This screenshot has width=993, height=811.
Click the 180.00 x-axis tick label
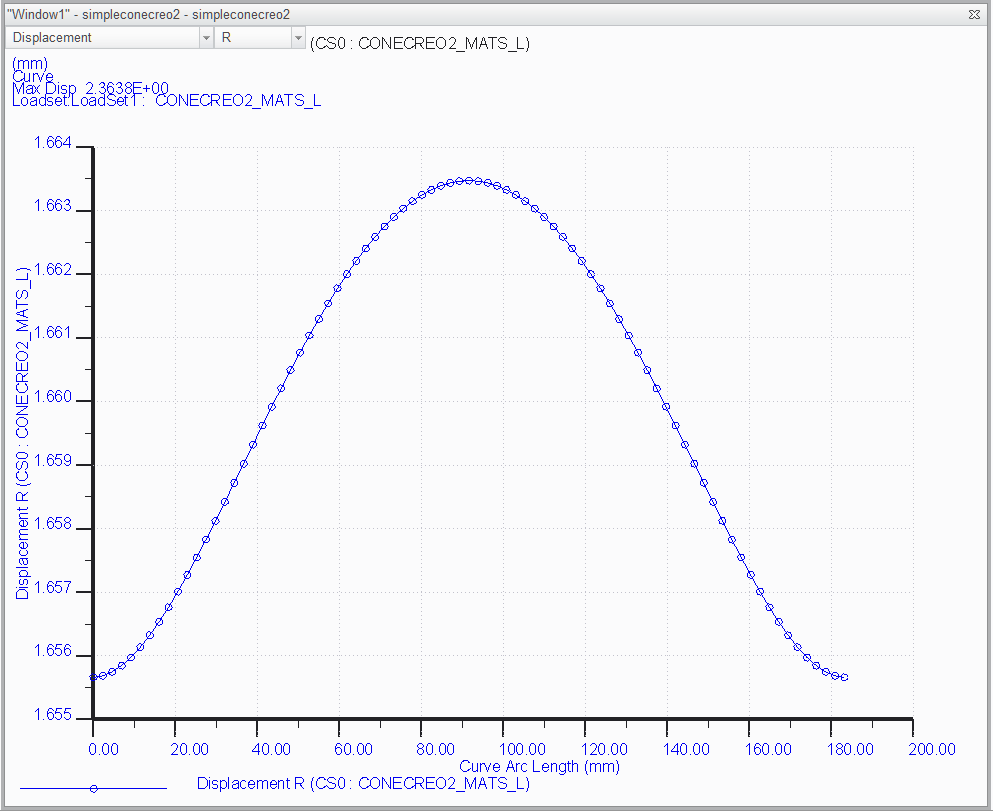pos(850,750)
